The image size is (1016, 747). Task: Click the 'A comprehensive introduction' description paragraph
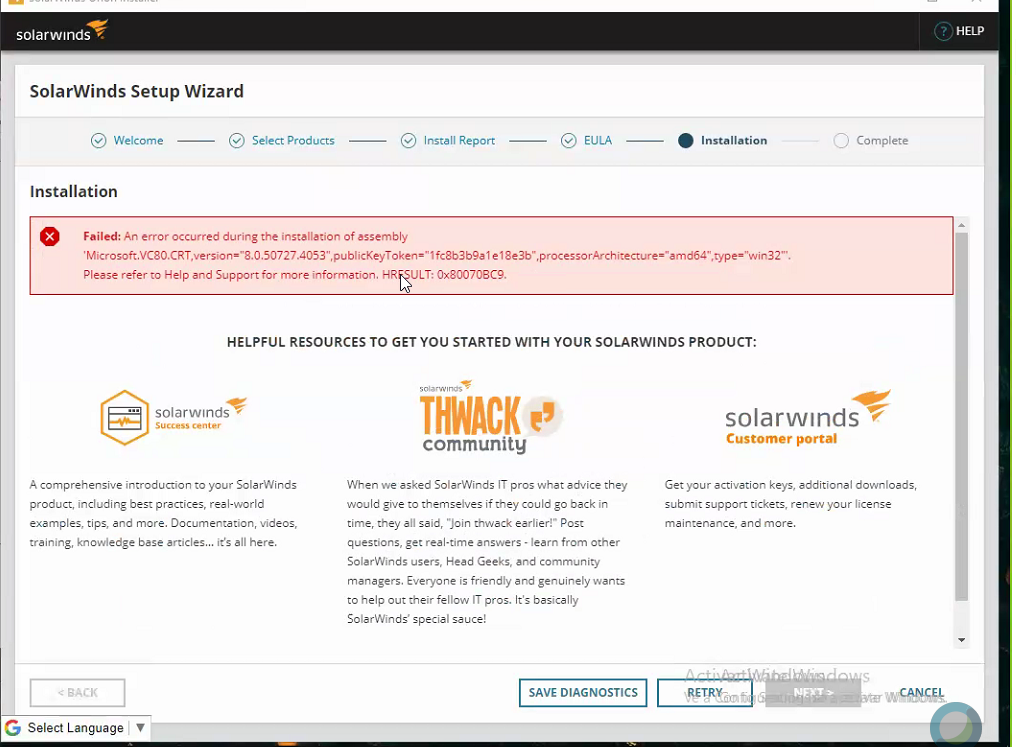[163, 513]
